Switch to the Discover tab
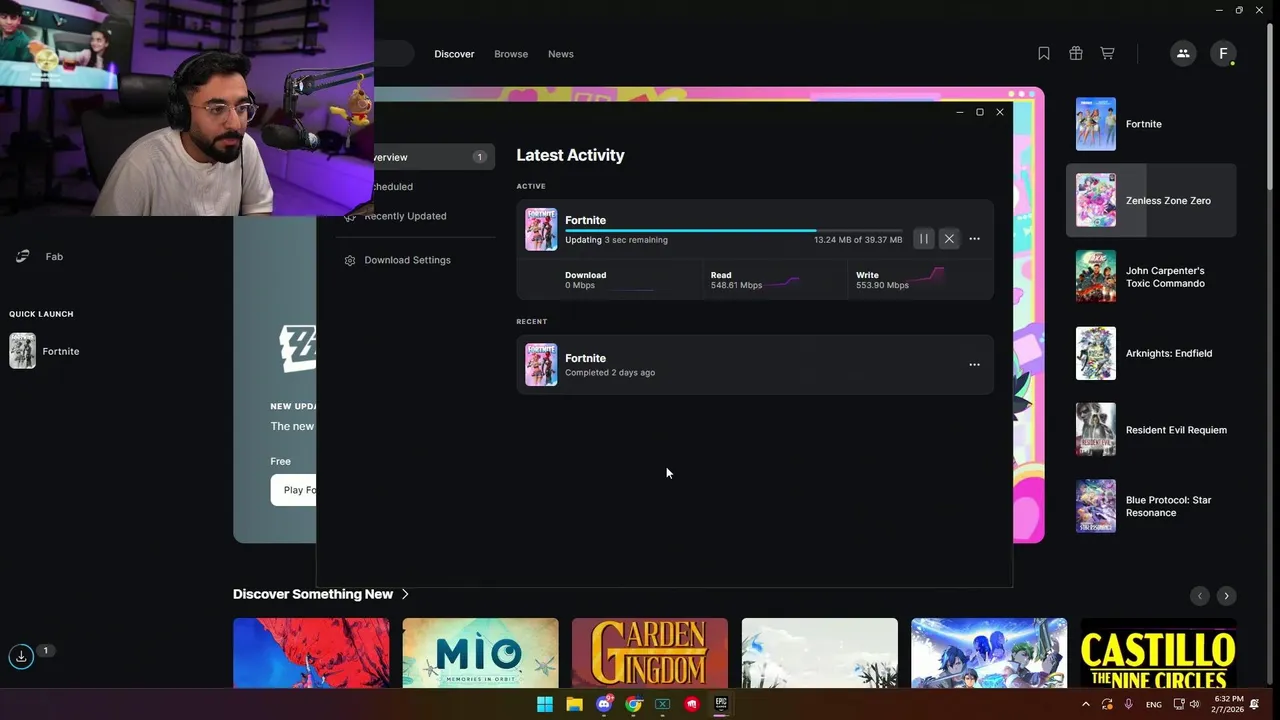The image size is (1280, 720). (x=454, y=54)
